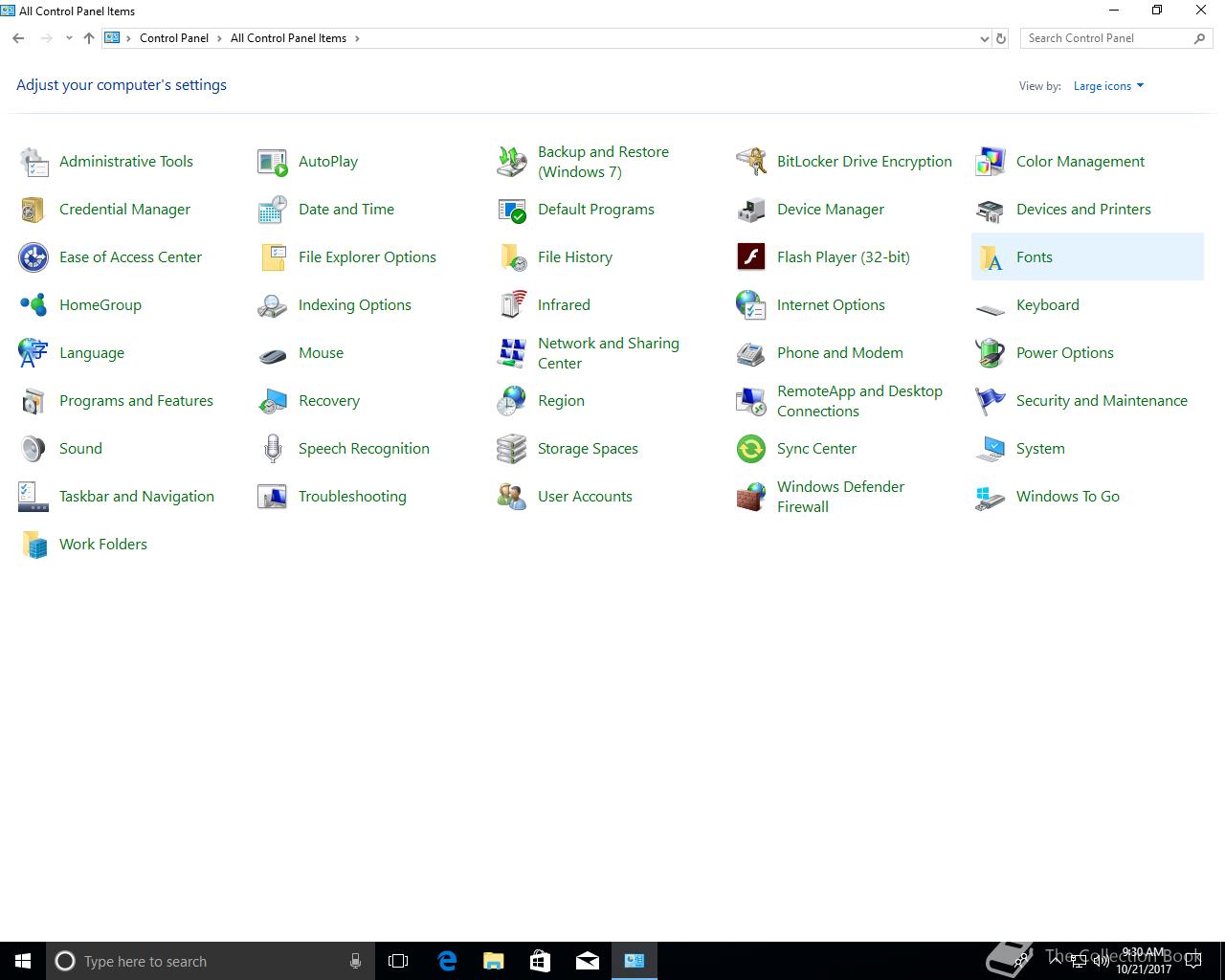Click the Troubleshooting link
Image resolution: width=1225 pixels, height=980 pixels.
point(352,497)
